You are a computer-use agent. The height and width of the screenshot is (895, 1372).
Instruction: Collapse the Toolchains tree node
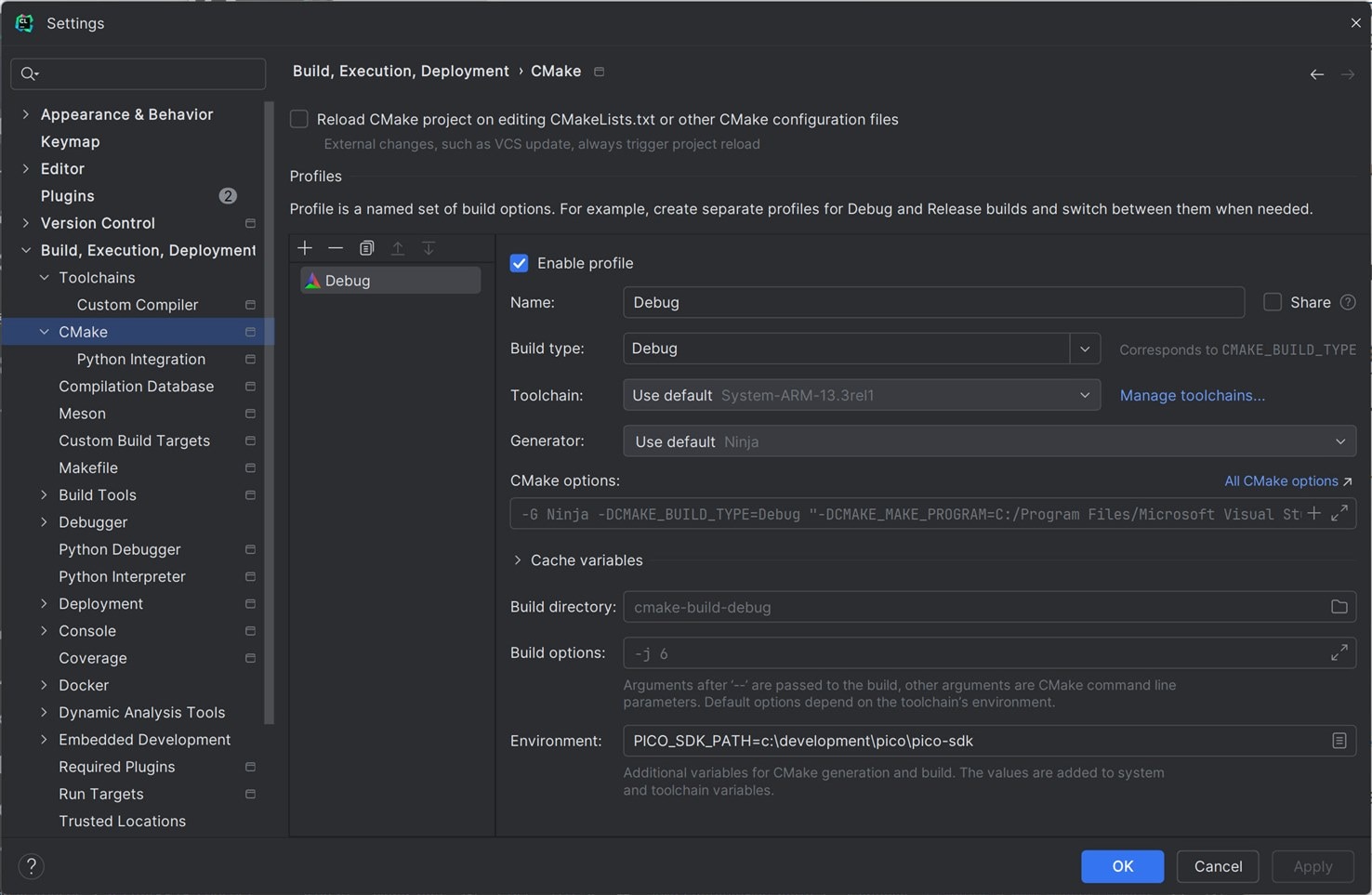click(44, 277)
